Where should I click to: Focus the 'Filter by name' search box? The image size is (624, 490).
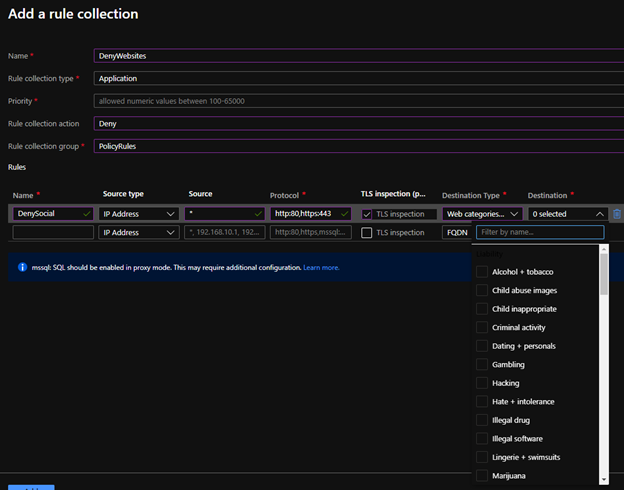[x=539, y=232]
